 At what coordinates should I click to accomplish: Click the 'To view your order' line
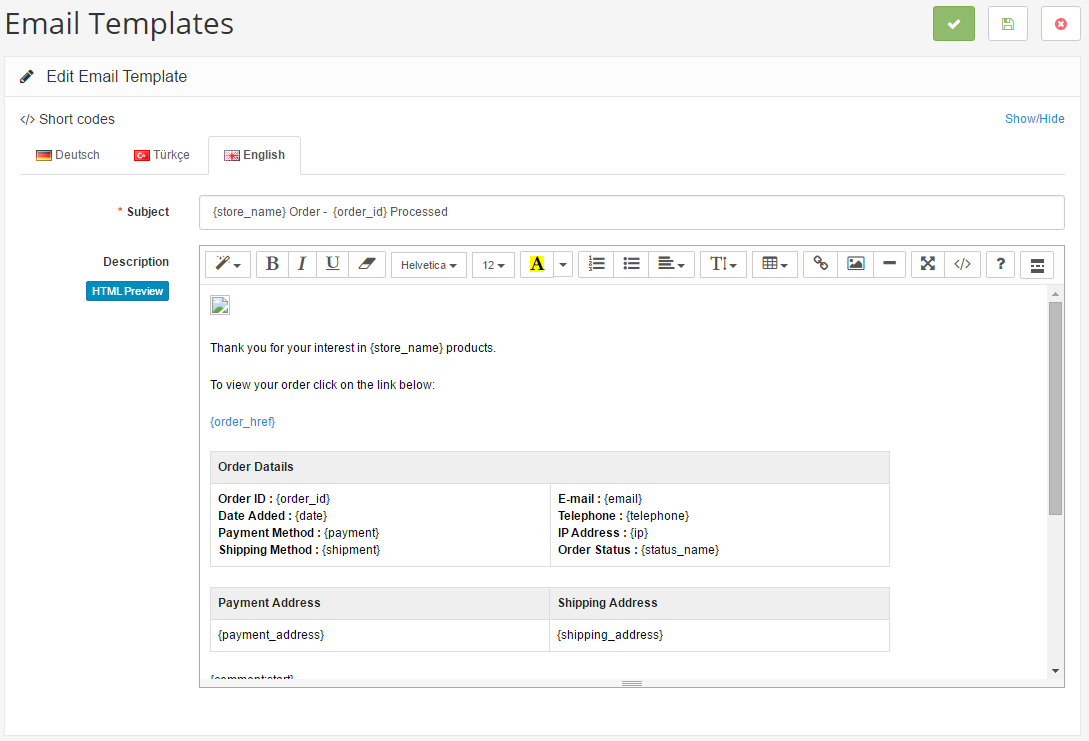[322, 385]
